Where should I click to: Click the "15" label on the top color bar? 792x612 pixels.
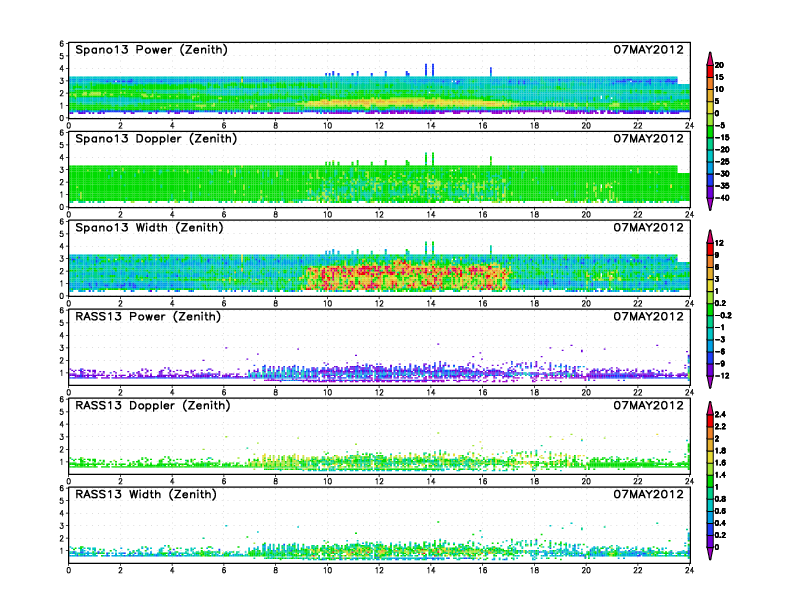[x=719, y=77]
